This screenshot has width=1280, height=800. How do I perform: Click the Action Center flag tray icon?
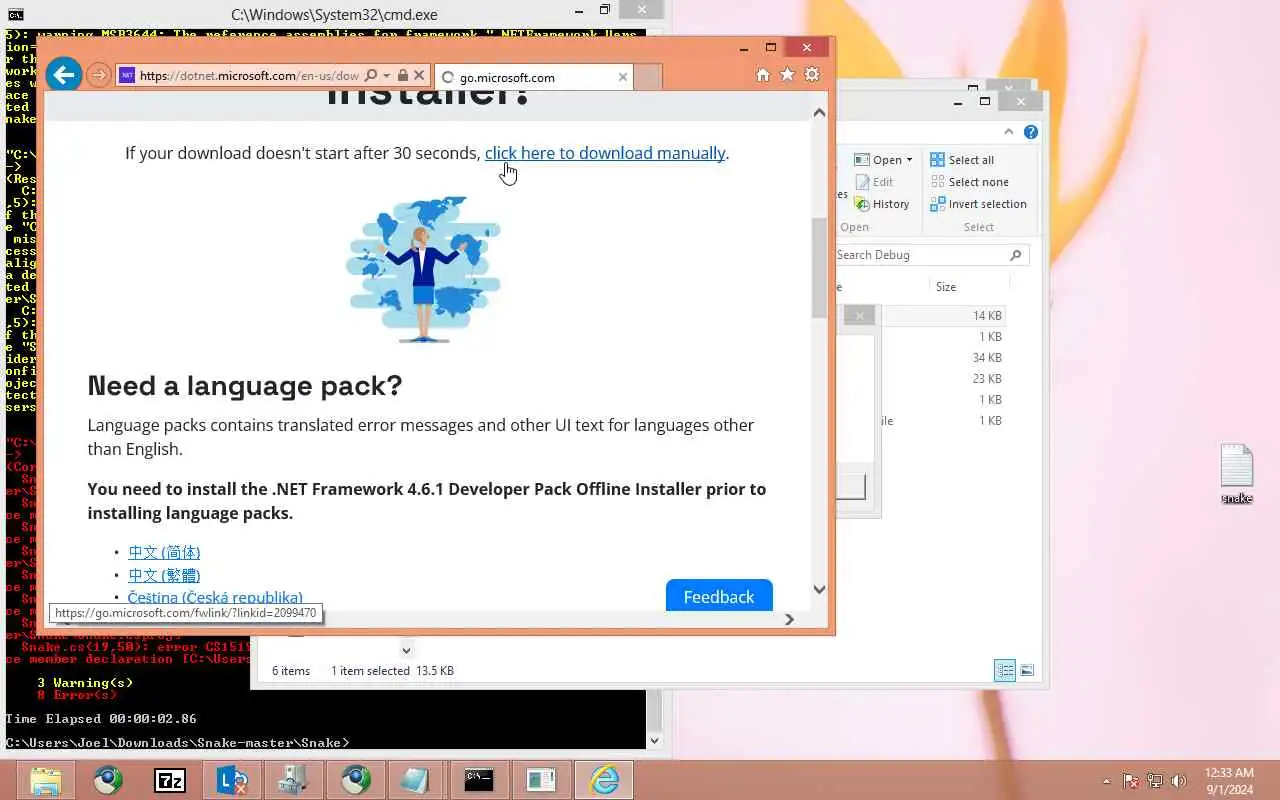click(x=1131, y=781)
